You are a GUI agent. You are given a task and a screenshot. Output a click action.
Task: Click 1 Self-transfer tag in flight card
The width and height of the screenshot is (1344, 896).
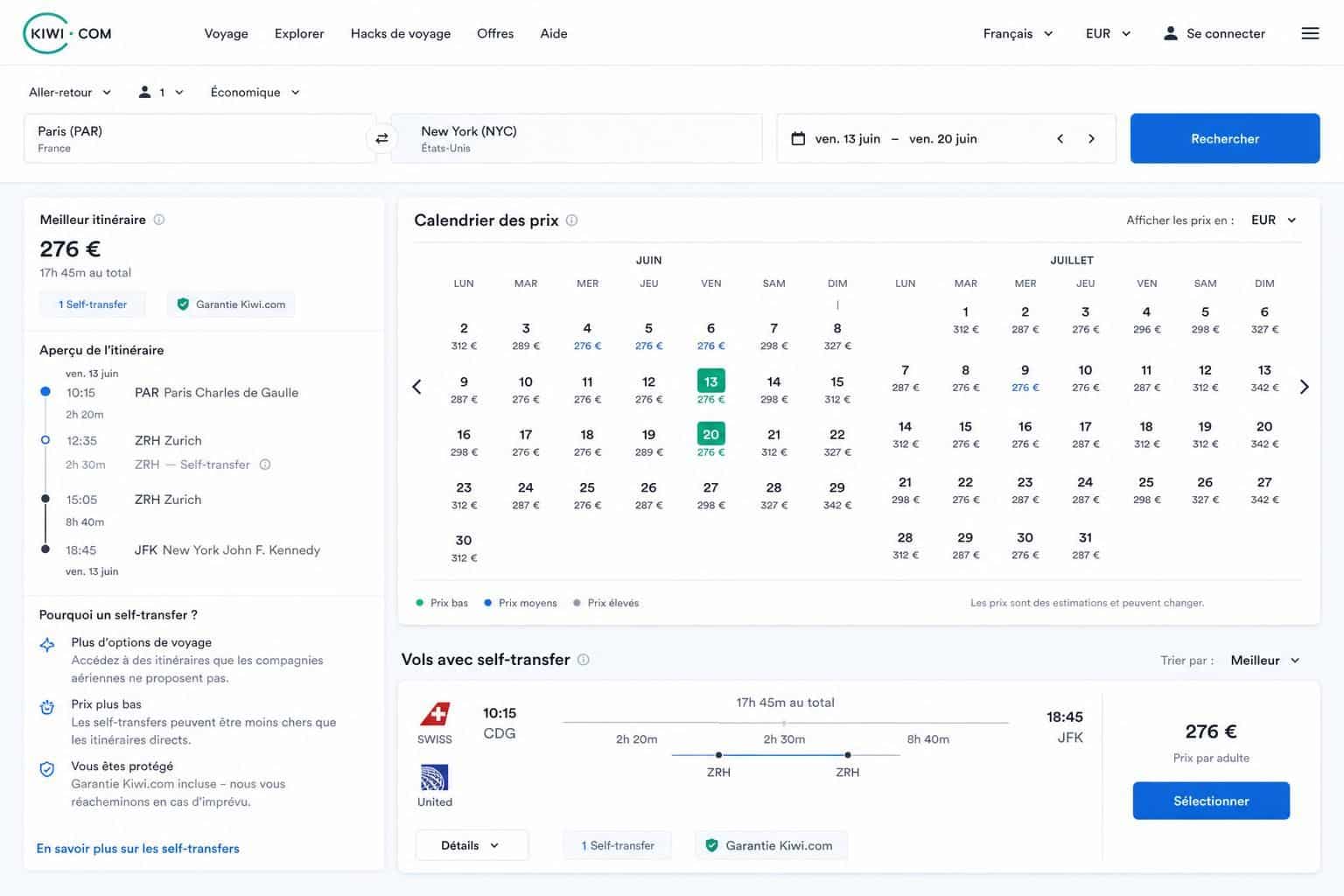coord(618,845)
